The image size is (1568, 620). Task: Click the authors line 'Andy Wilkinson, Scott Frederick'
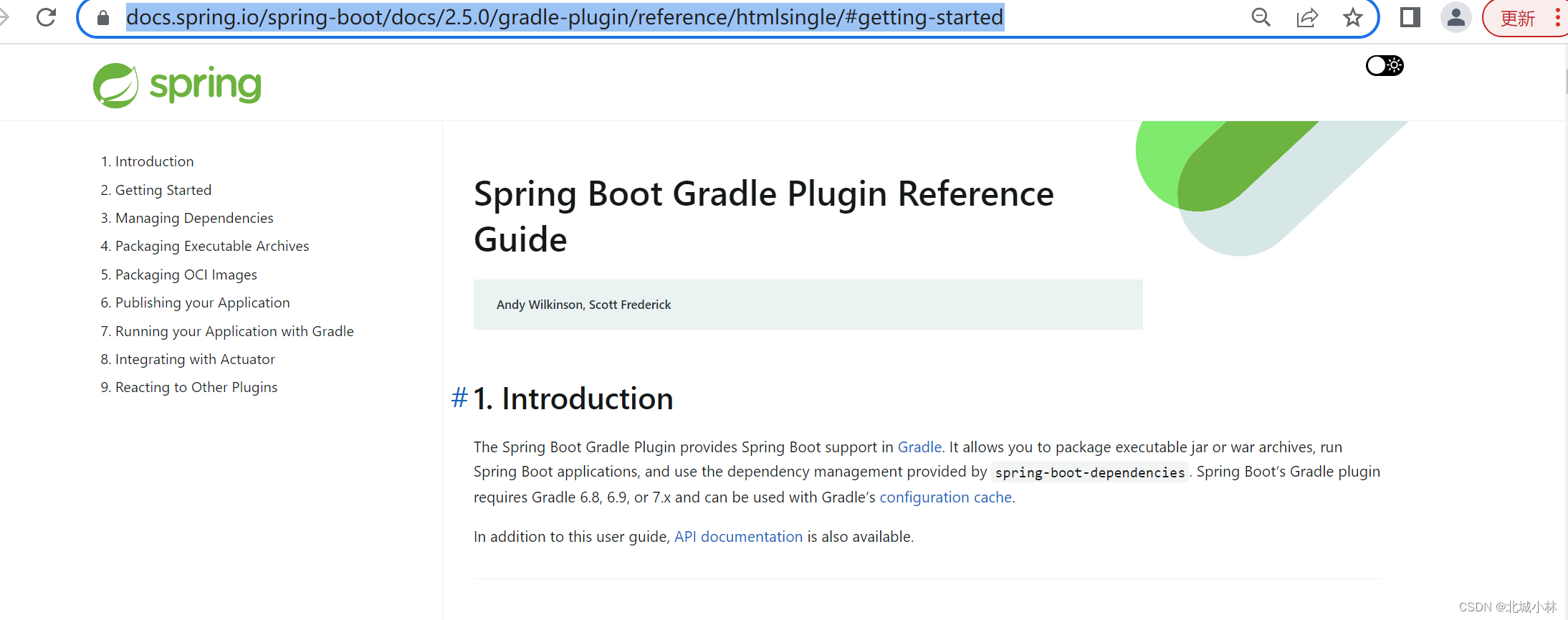click(x=583, y=305)
